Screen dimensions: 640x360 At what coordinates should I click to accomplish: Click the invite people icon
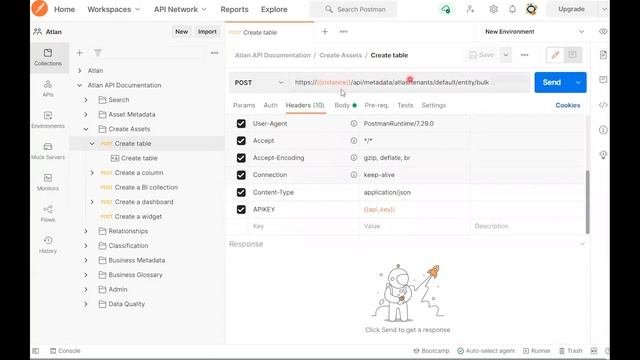pyautogui.click(x=470, y=9)
